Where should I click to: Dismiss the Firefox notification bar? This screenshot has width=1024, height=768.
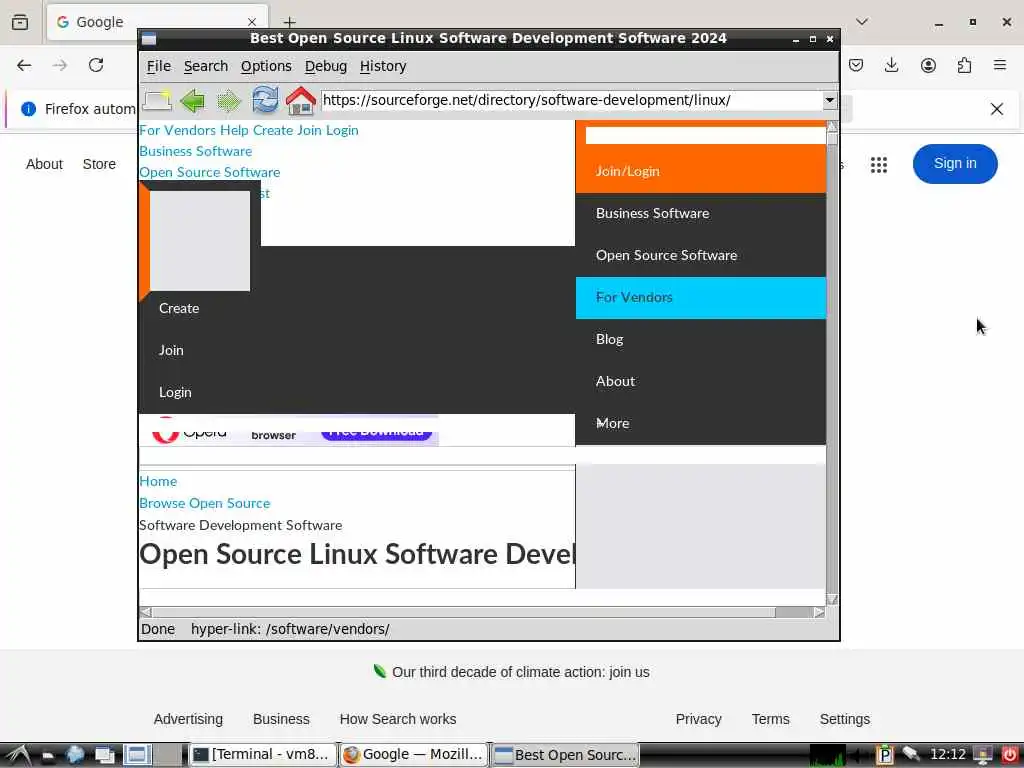tap(997, 109)
